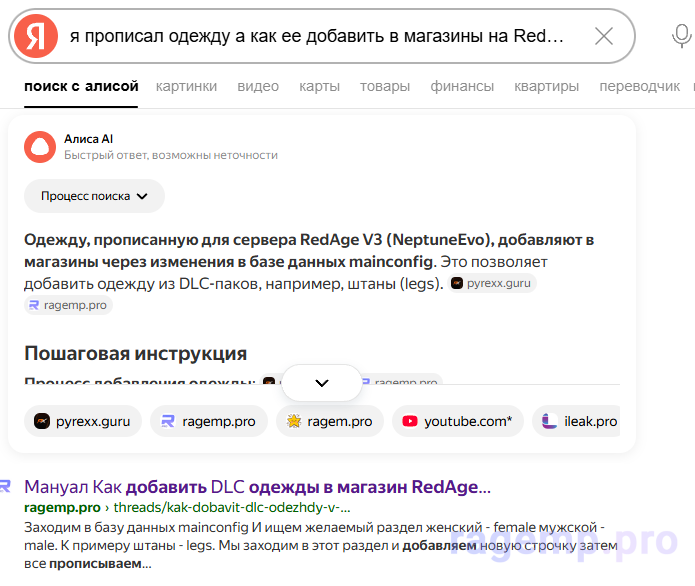Open the квартиры tab
Viewport: 695px width, 586px height.
coord(546,87)
